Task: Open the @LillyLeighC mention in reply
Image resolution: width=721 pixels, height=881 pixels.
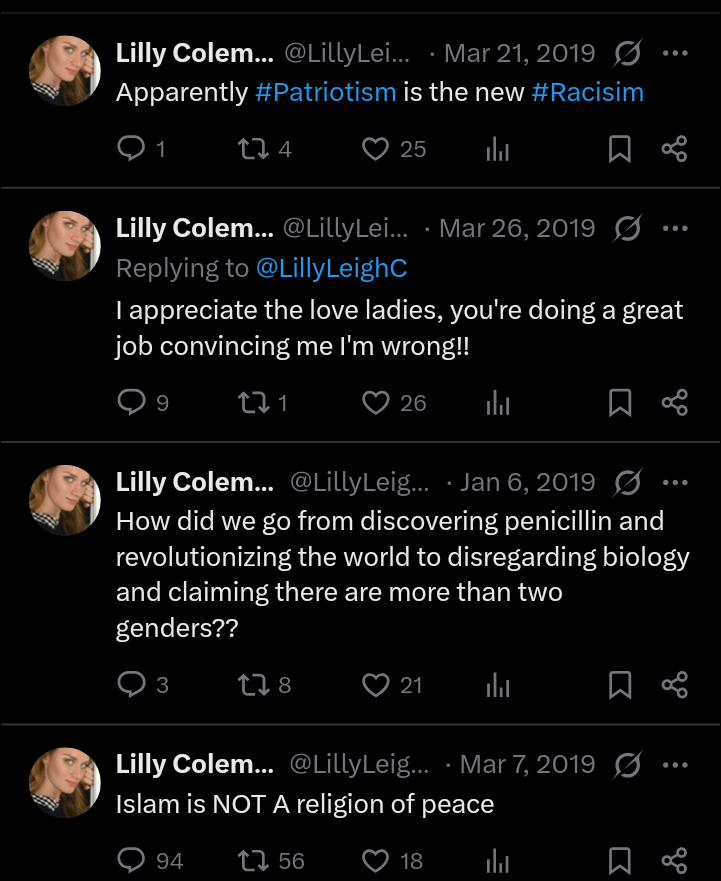Action: tap(331, 268)
